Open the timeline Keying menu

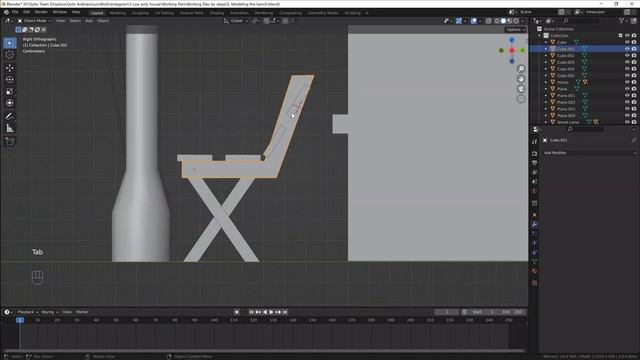(x=49, y=312)
